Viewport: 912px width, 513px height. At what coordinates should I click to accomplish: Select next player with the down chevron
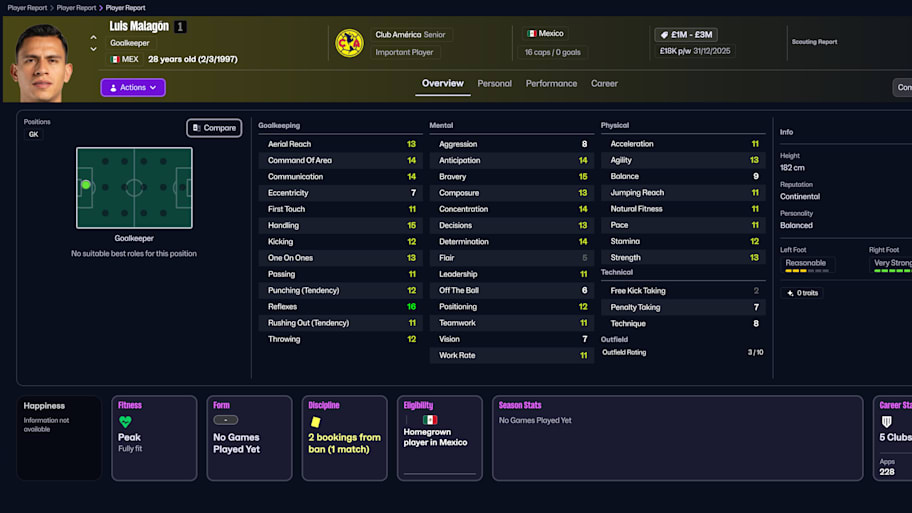94,49
